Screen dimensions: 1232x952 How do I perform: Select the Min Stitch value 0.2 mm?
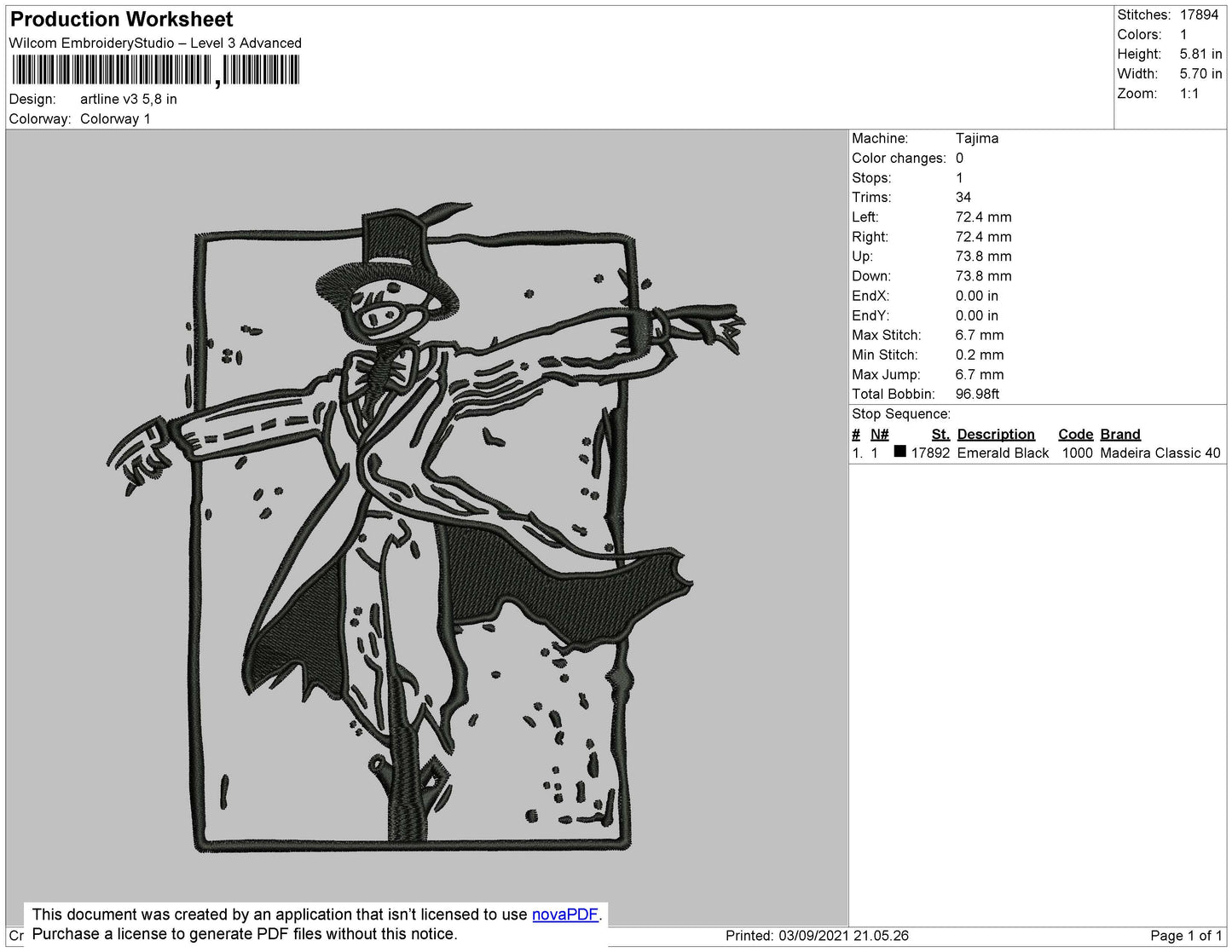point(980,355)
